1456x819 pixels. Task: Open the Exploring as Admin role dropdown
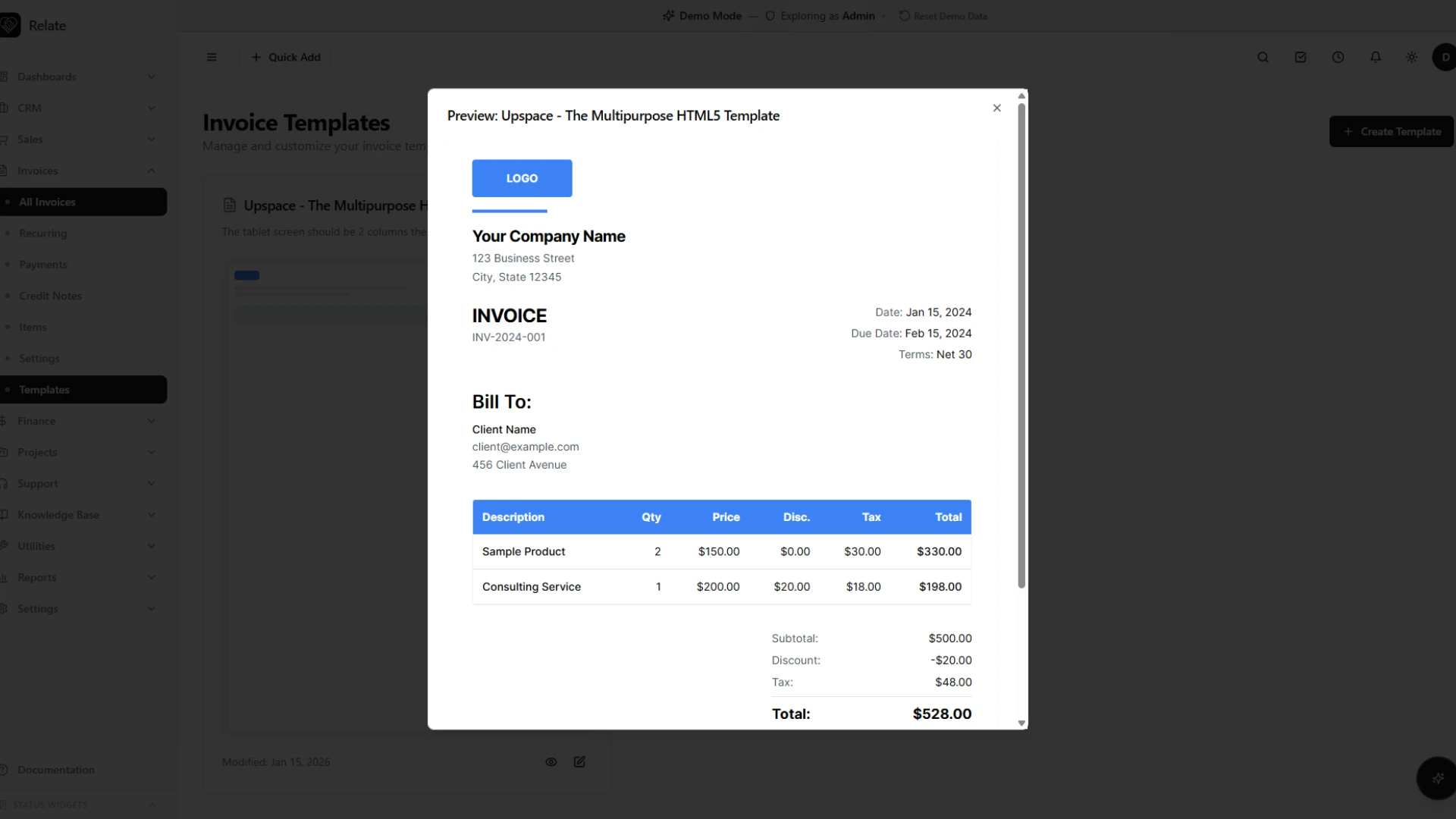(825, 16)
